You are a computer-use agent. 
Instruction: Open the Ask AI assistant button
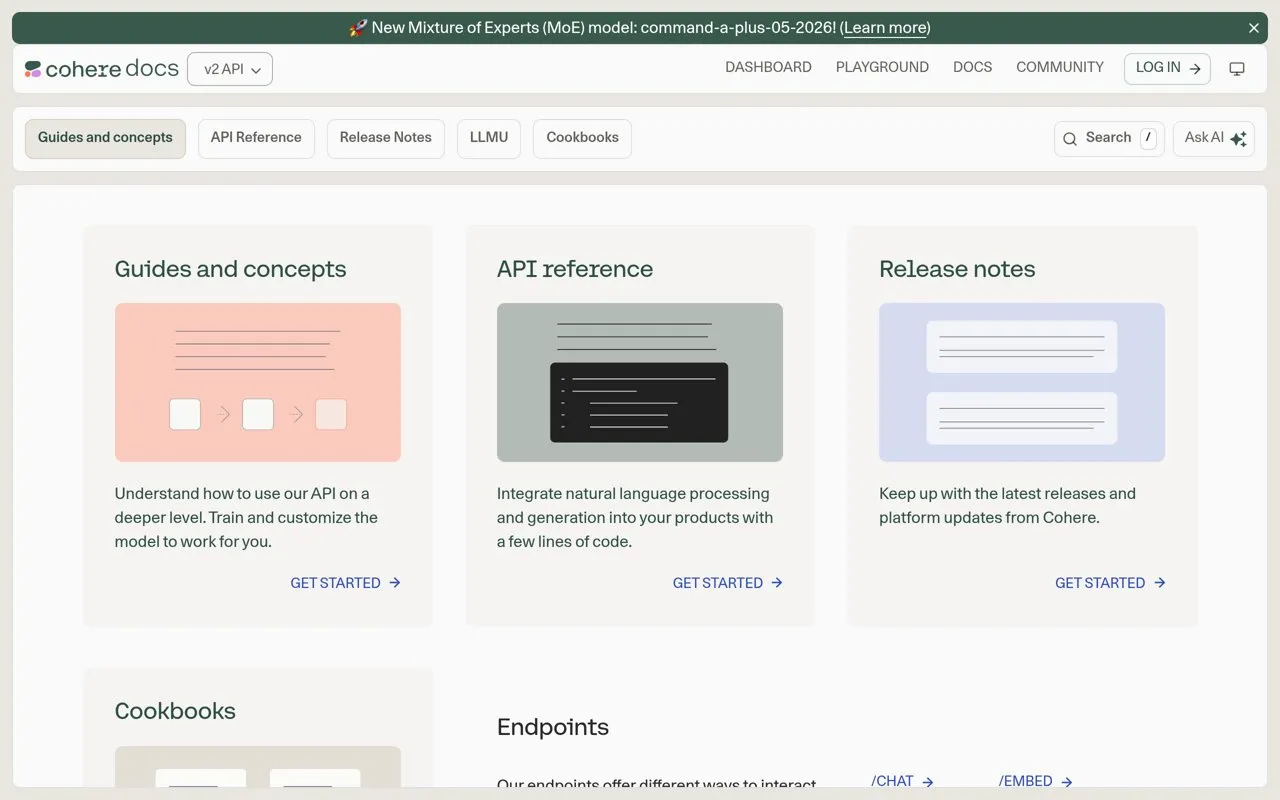(x=1214, y=138)
